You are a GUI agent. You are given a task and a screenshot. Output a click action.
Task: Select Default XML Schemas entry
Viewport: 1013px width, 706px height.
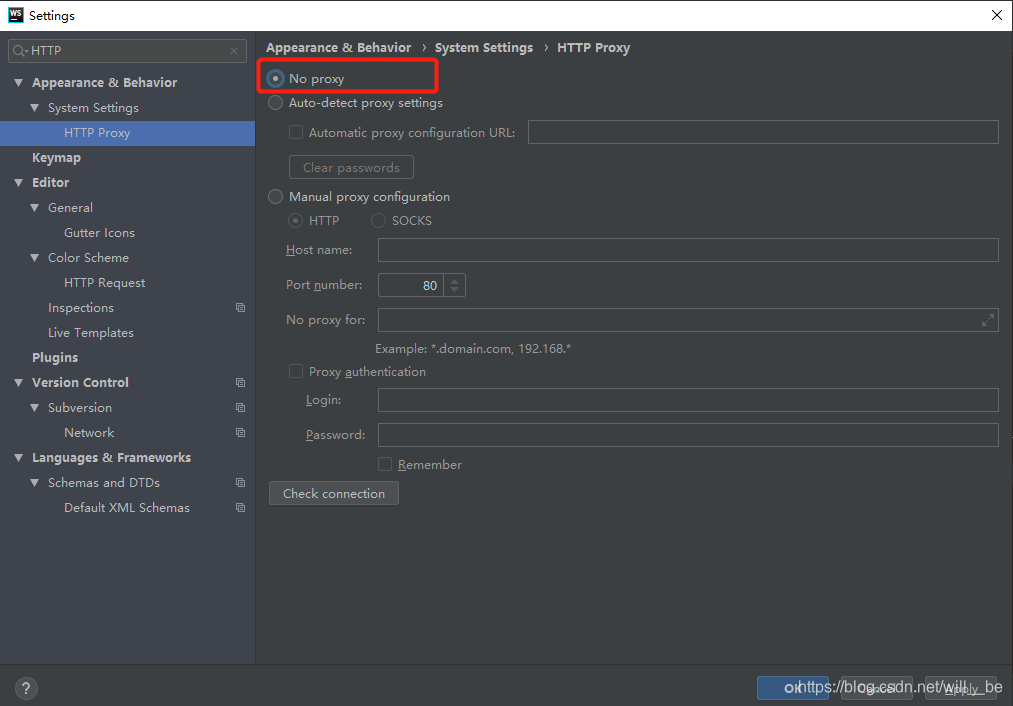(x=127, y=508)
